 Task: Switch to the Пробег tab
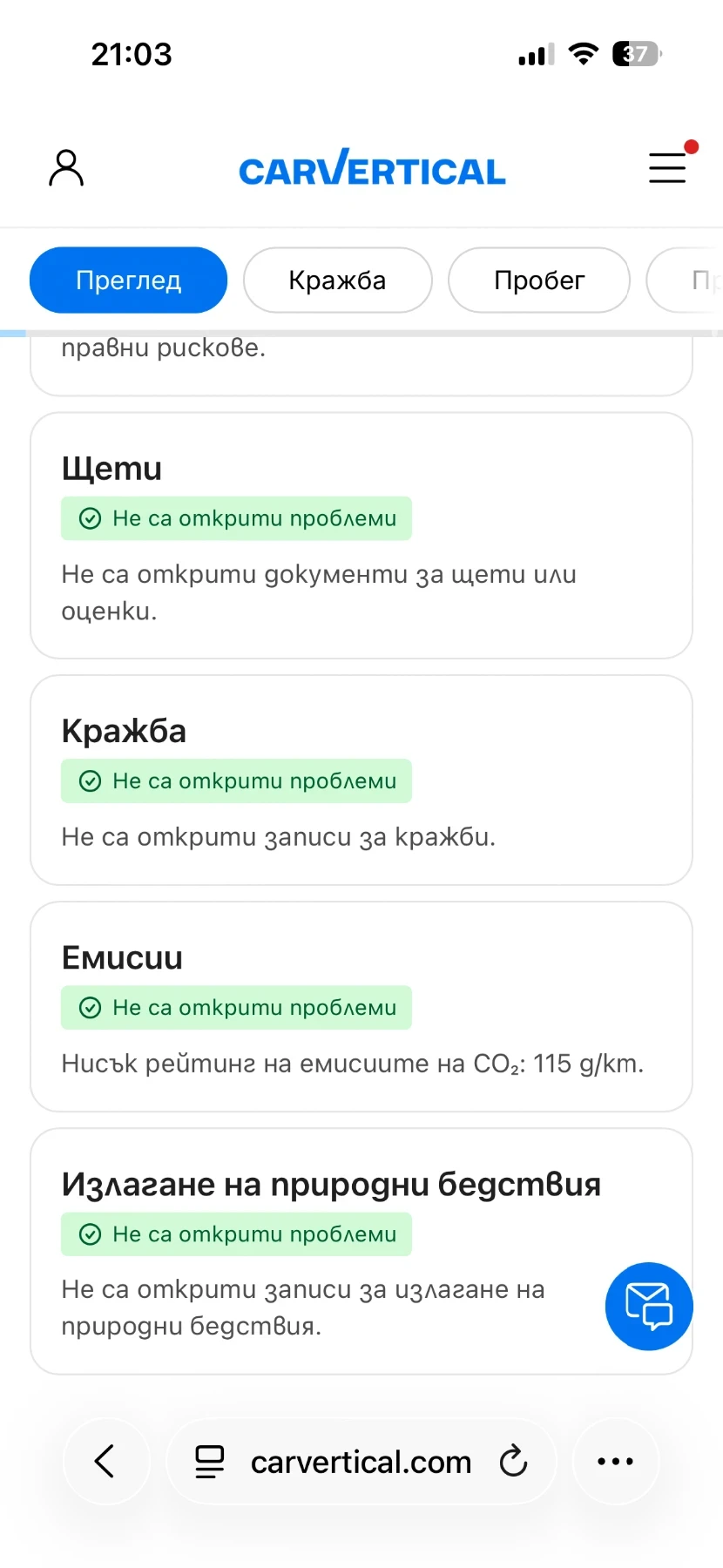(x=538, y=280)
